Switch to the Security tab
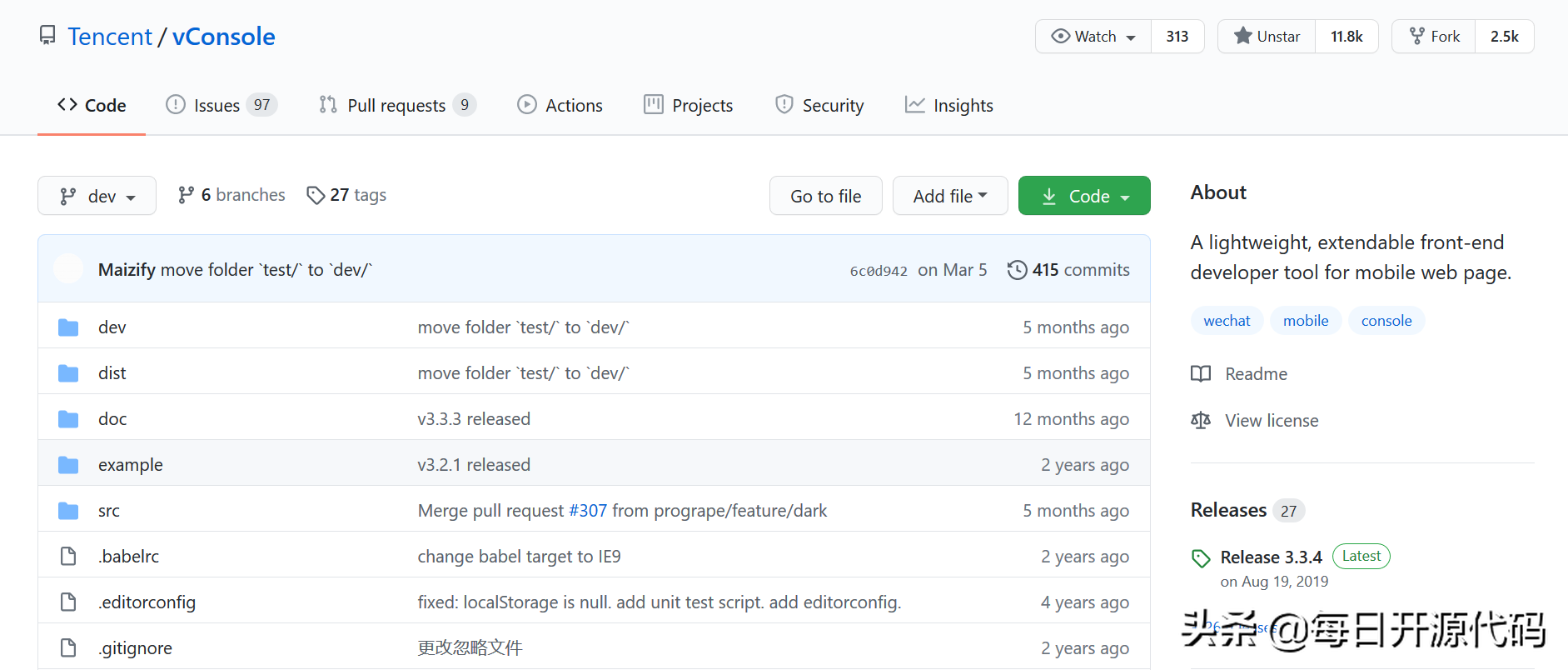 pyautogui.click(x=819, y=106)
